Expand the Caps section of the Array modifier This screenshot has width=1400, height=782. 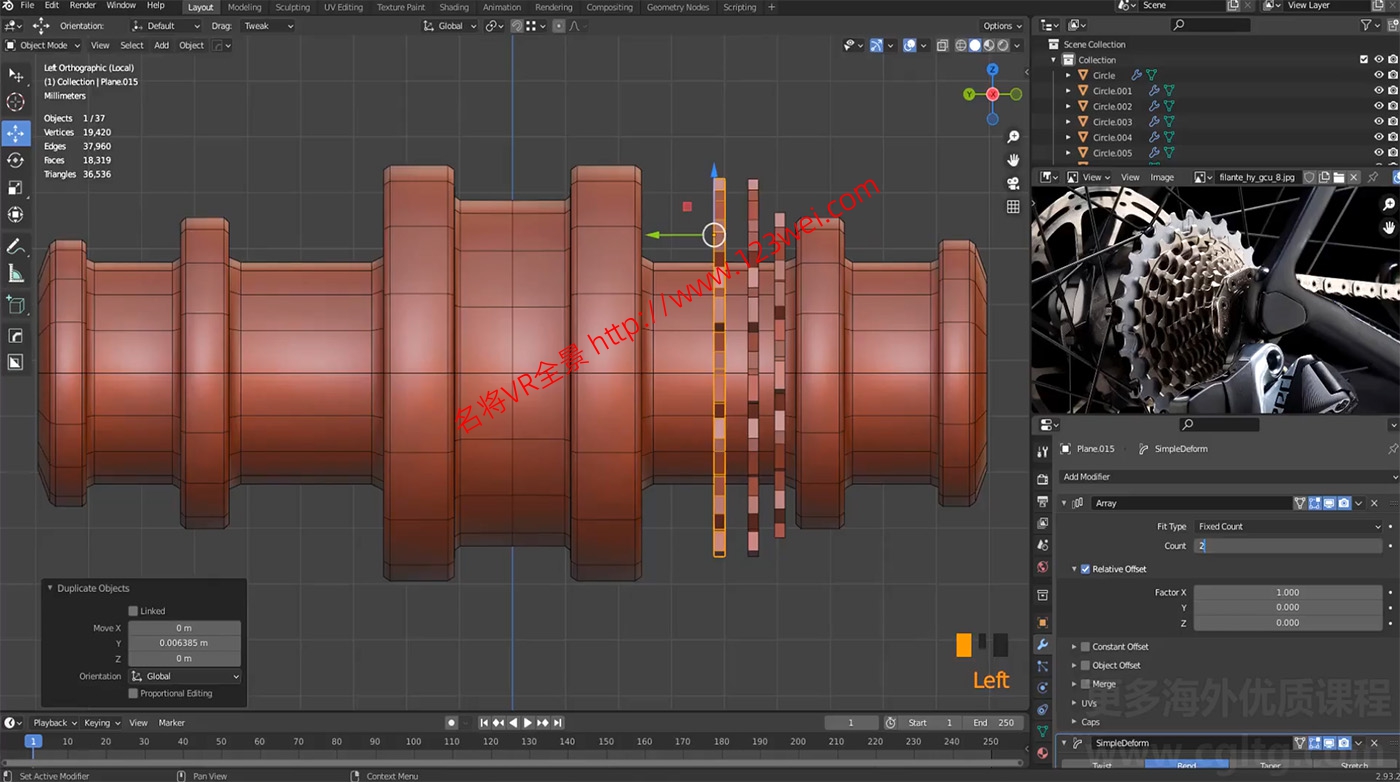point(1090,721)
